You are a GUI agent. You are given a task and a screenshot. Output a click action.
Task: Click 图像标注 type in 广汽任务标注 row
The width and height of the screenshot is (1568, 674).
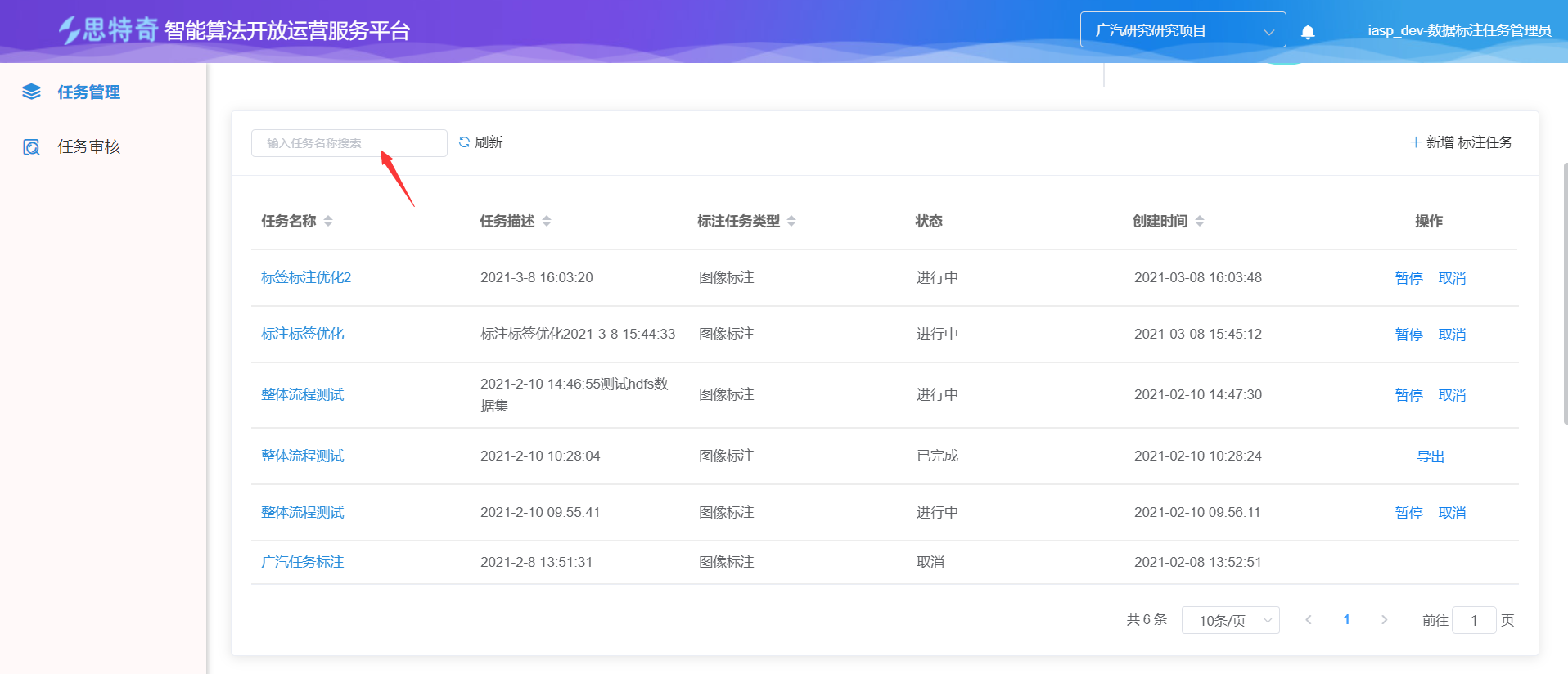click(x=727, y=562)
